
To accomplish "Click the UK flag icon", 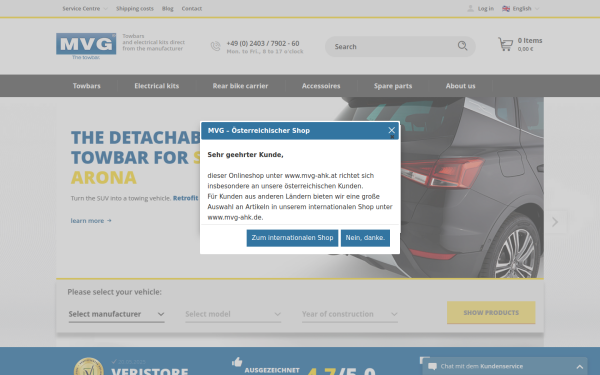I will point(506,8).
